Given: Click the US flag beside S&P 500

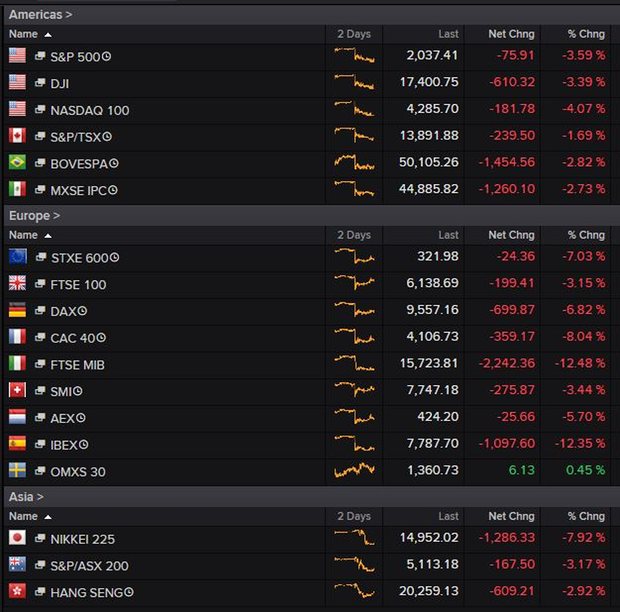Looking at the screenshot, I should pos(17,56).
